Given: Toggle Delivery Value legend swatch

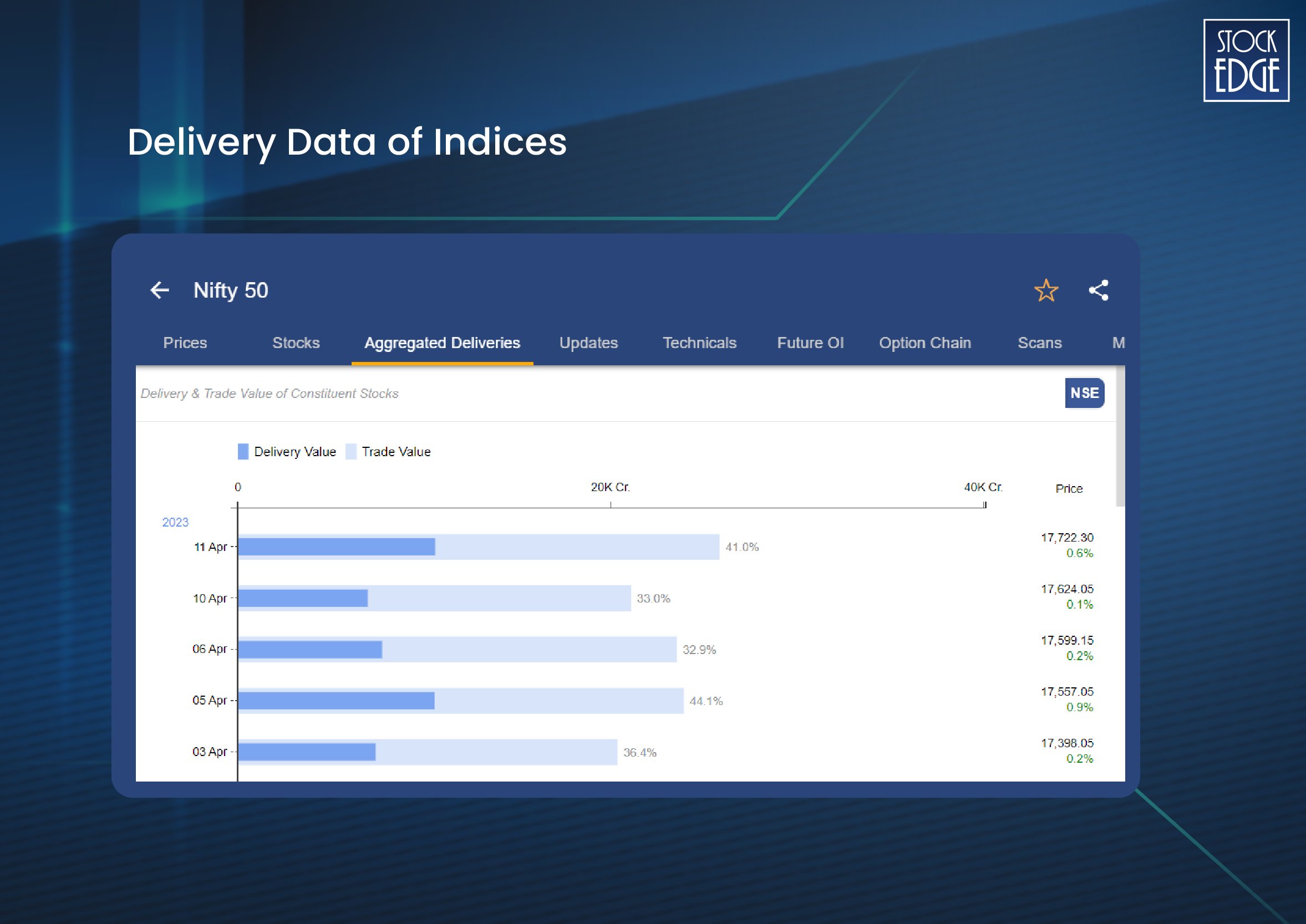Looking at the screenshot, I should tap(243, 452).
